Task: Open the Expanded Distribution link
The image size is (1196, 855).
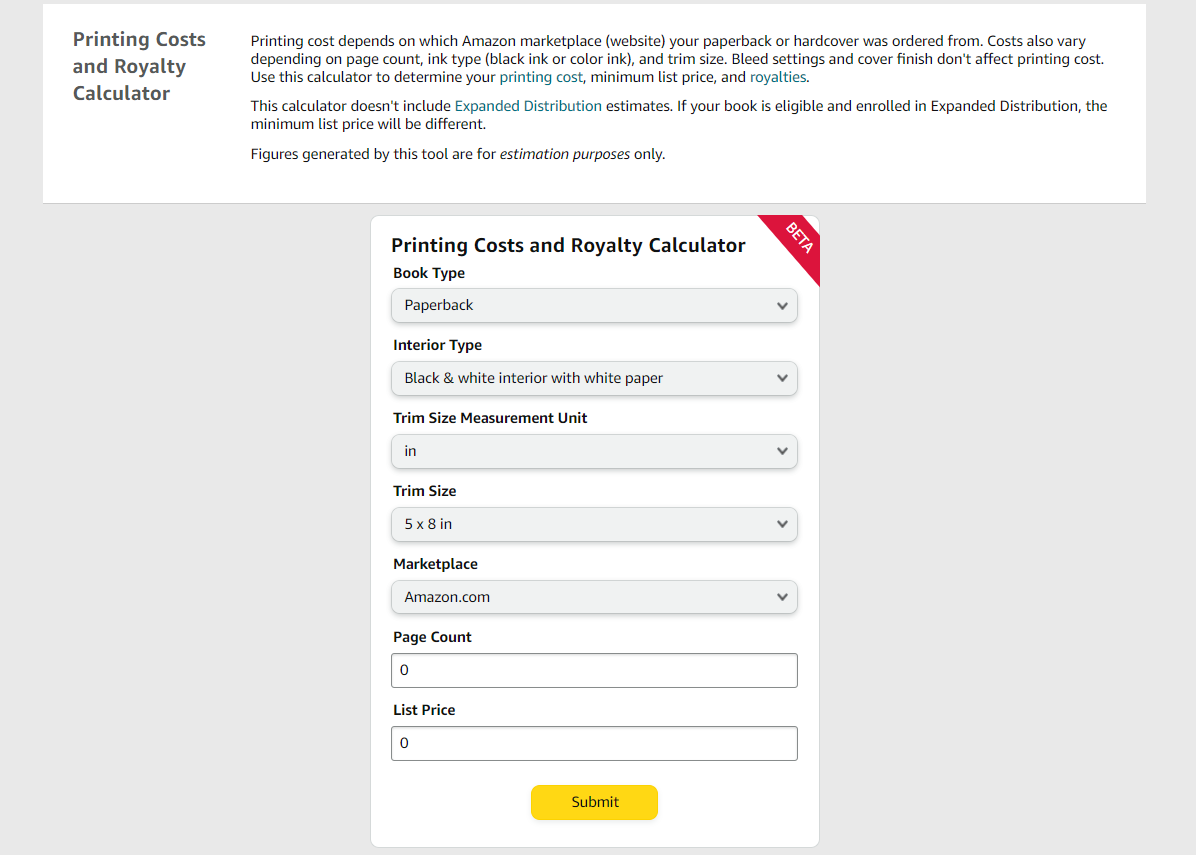Action: [528, 105]
